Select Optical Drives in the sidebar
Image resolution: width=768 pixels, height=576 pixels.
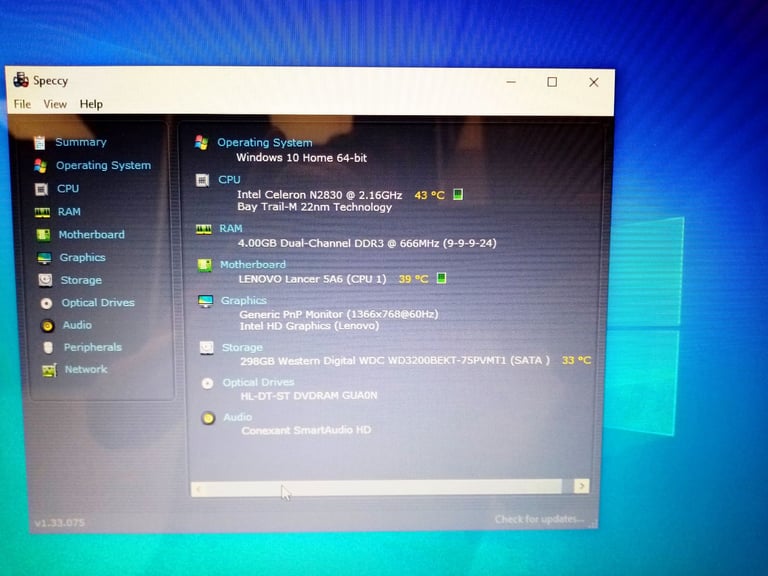click(98, 303)
